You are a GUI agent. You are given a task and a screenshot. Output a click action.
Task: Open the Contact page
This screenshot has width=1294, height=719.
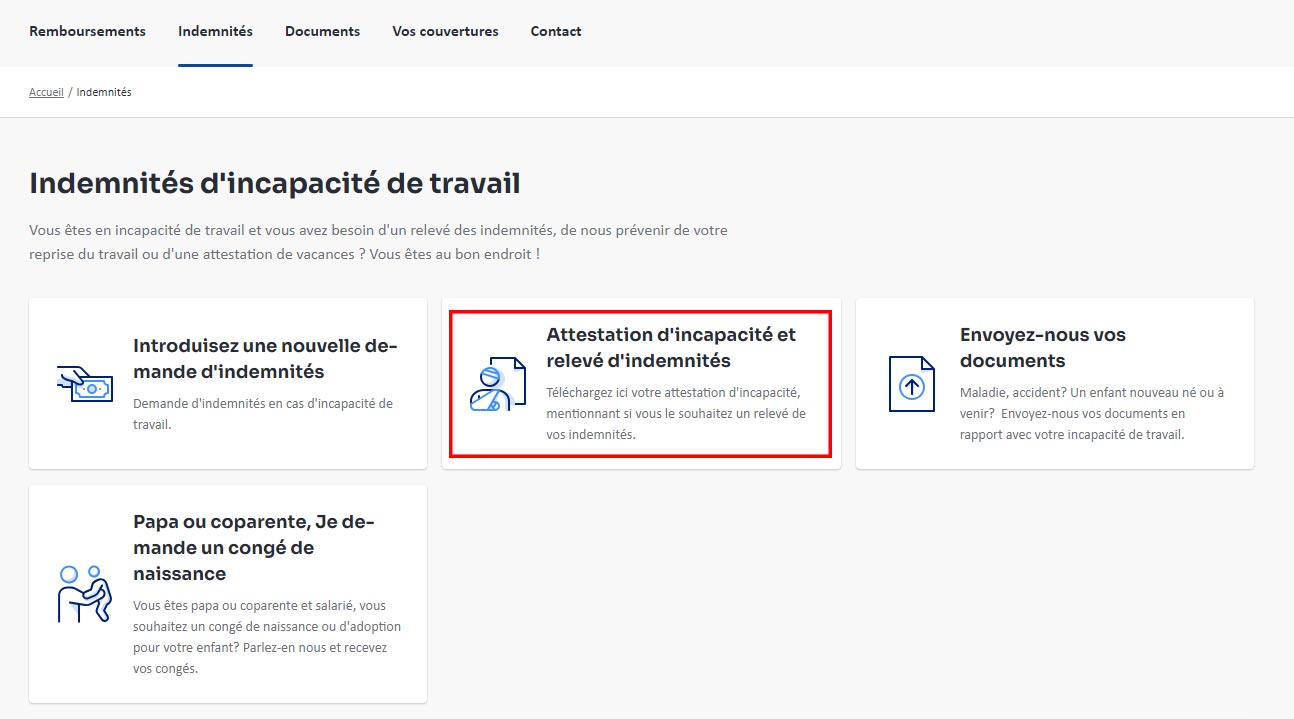(556, 31)
